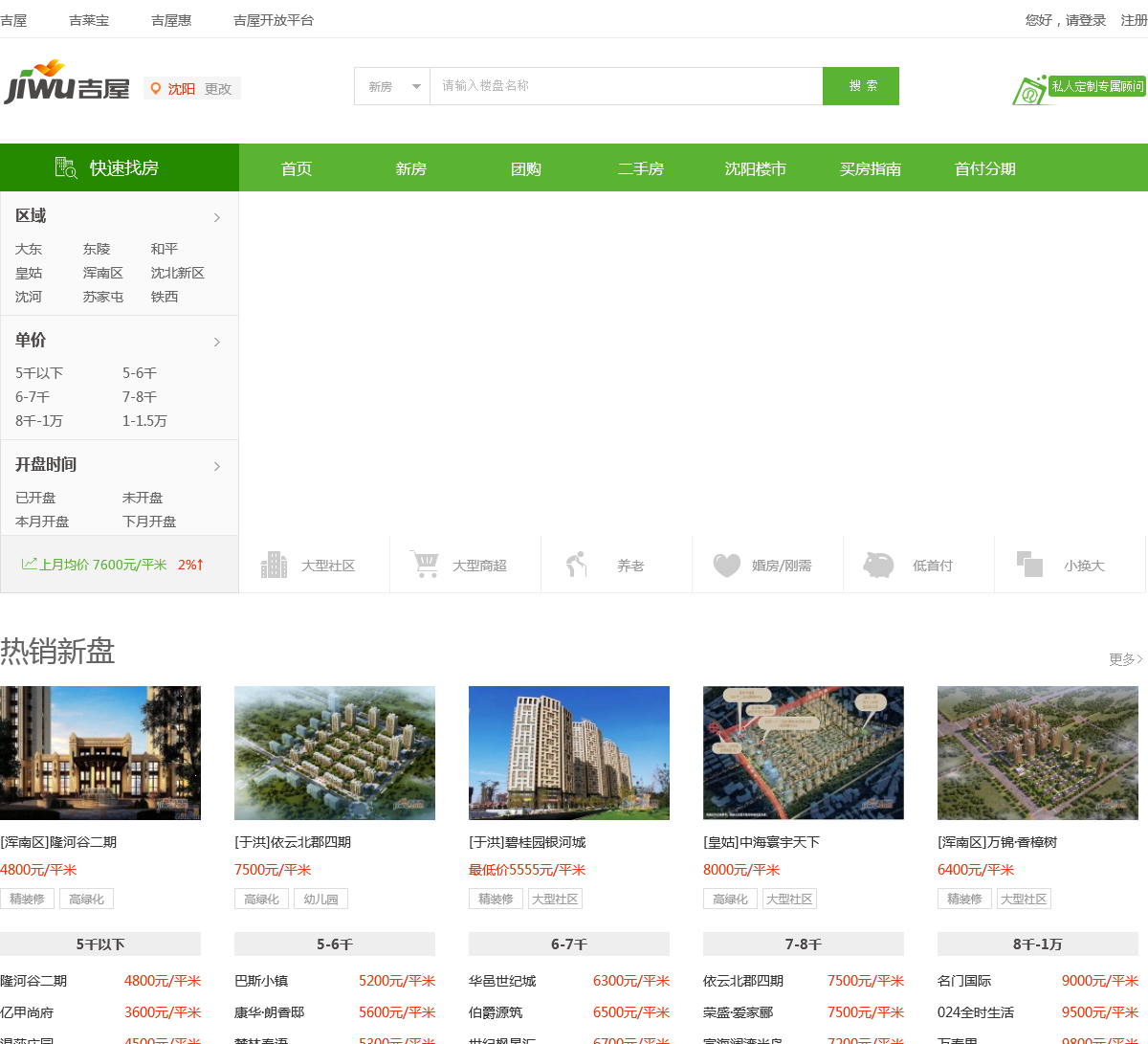Screen dimensions: 1148x1044
Task: Click the 吉莱宝 top link
Action: 89,20
